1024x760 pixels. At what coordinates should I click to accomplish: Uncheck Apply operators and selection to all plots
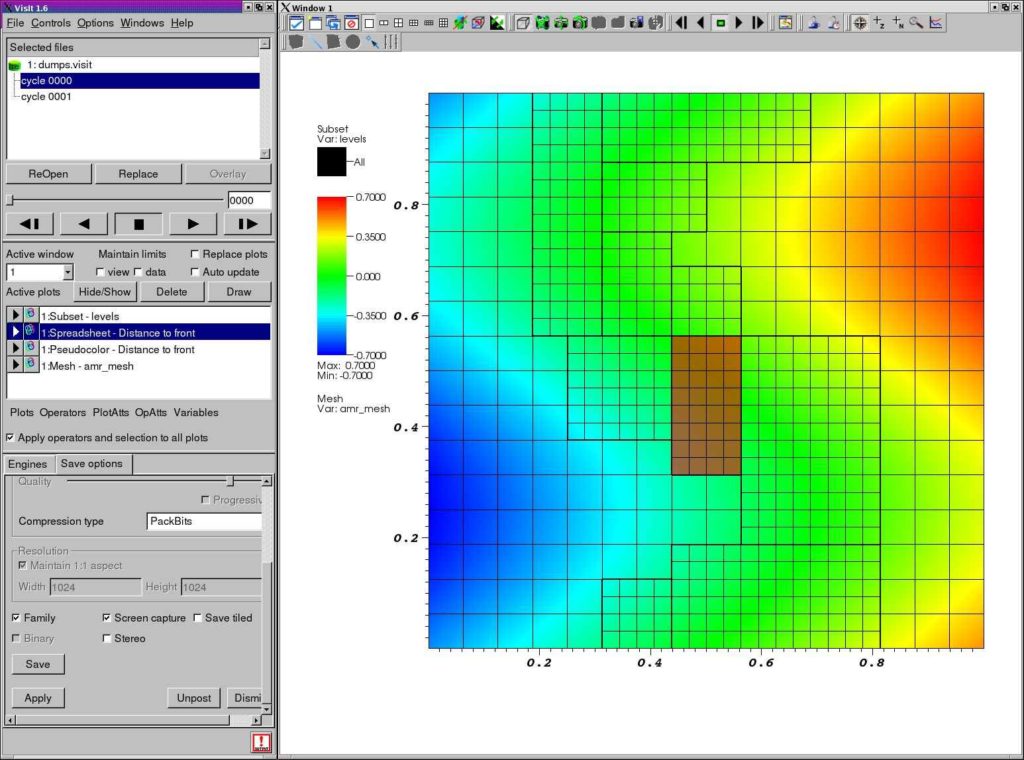(9, 437)
